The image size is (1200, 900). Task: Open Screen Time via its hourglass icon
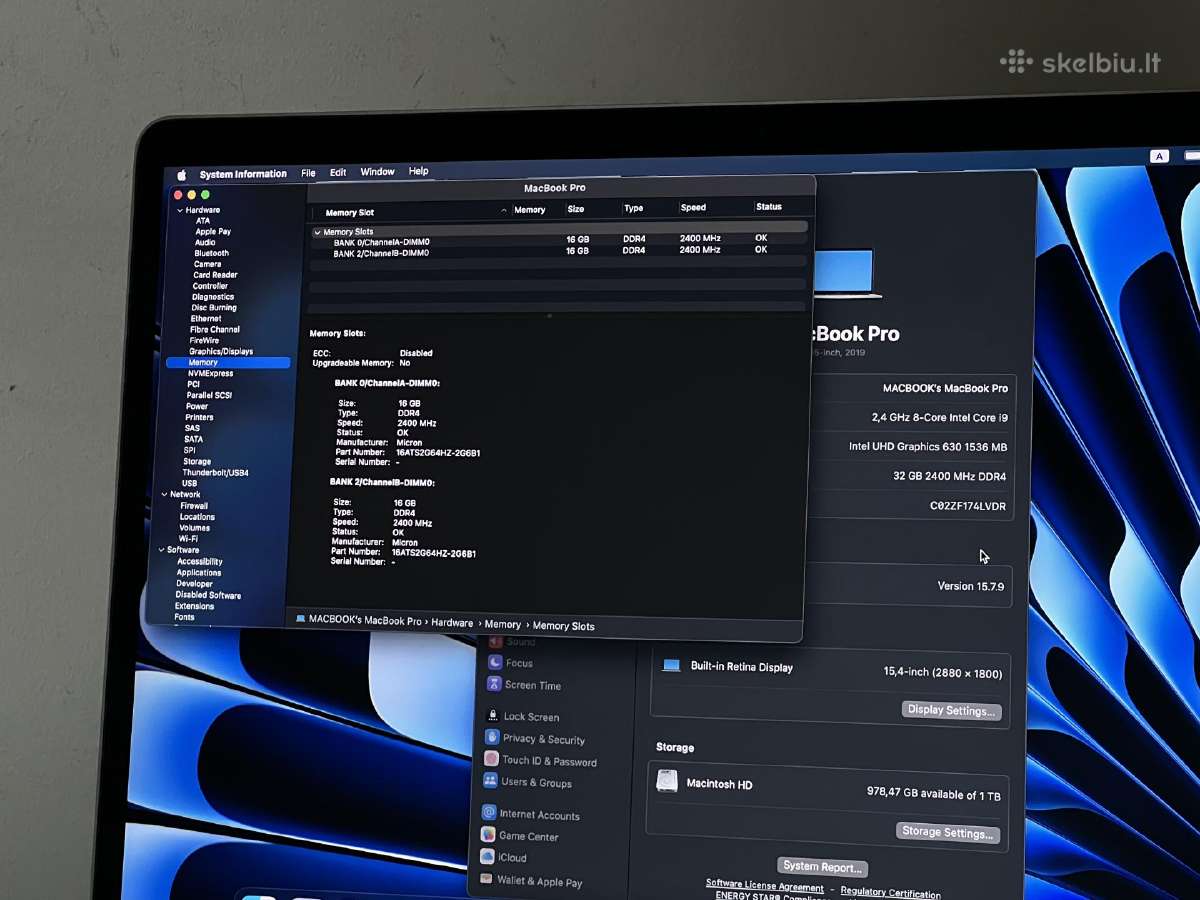tap(494, 685)
